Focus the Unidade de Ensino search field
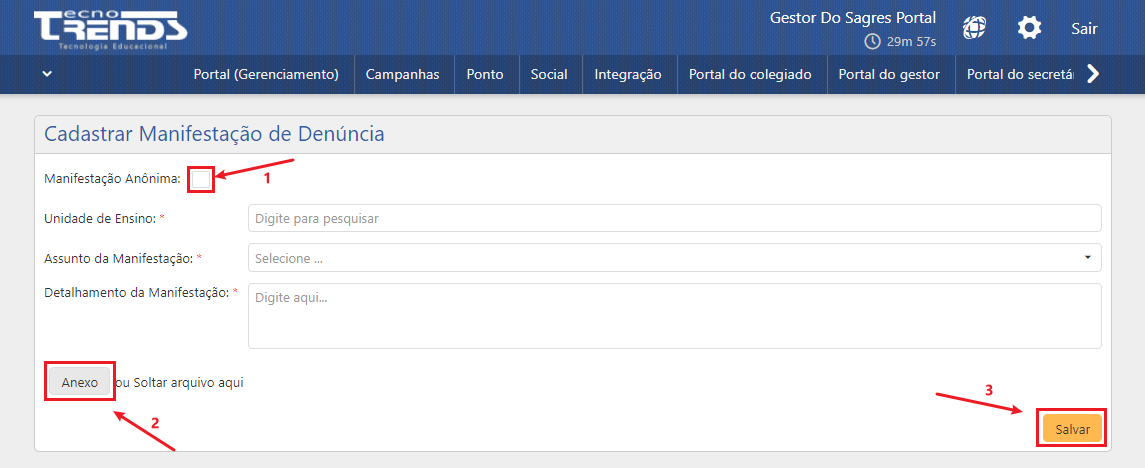1145x468 pixels. pos(674,218)
